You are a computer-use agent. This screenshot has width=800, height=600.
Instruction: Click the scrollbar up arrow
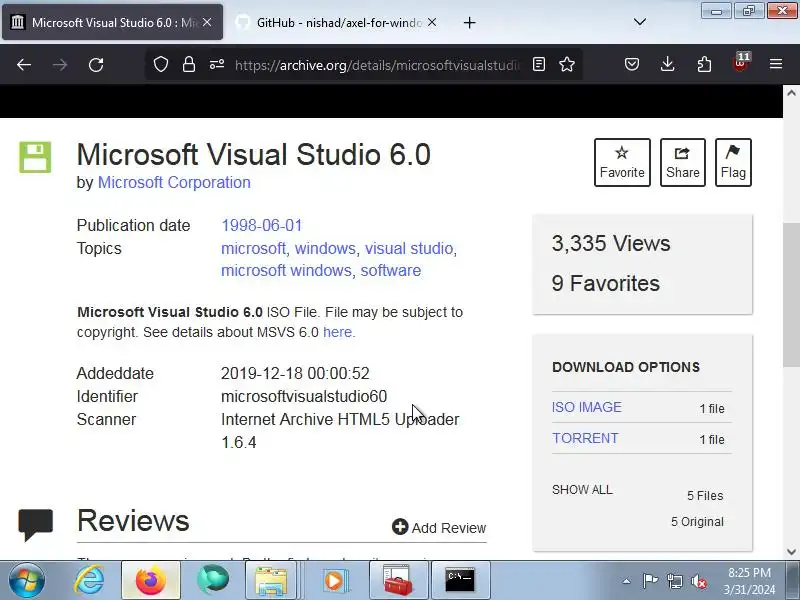click(x=791, y=93)
